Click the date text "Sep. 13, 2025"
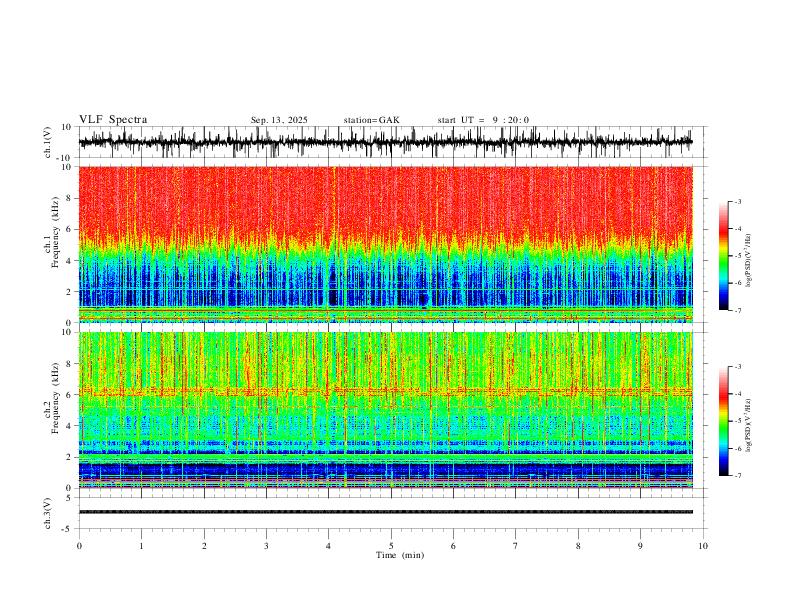The image size is (792, 612). (x=279, y=120)
